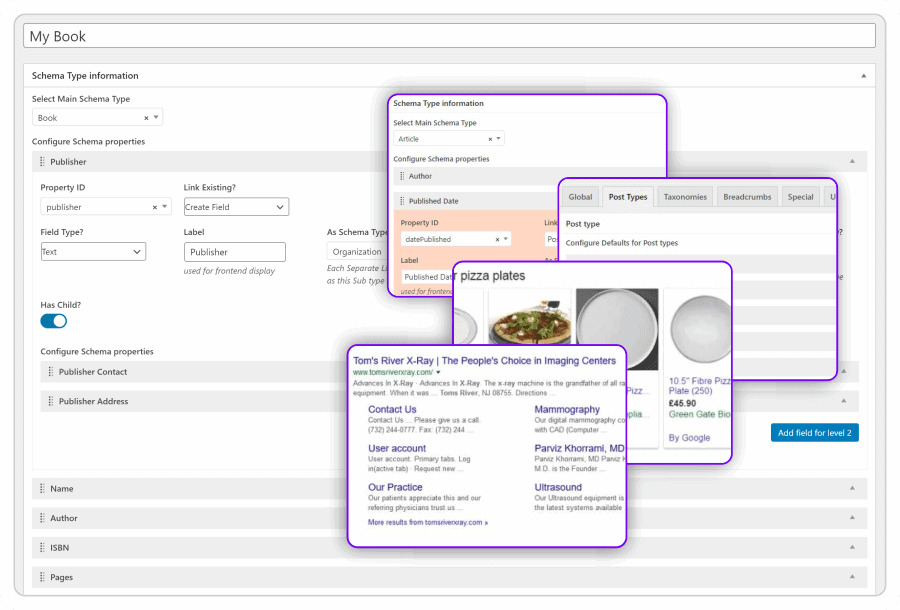Click the My Book title field

449,36
